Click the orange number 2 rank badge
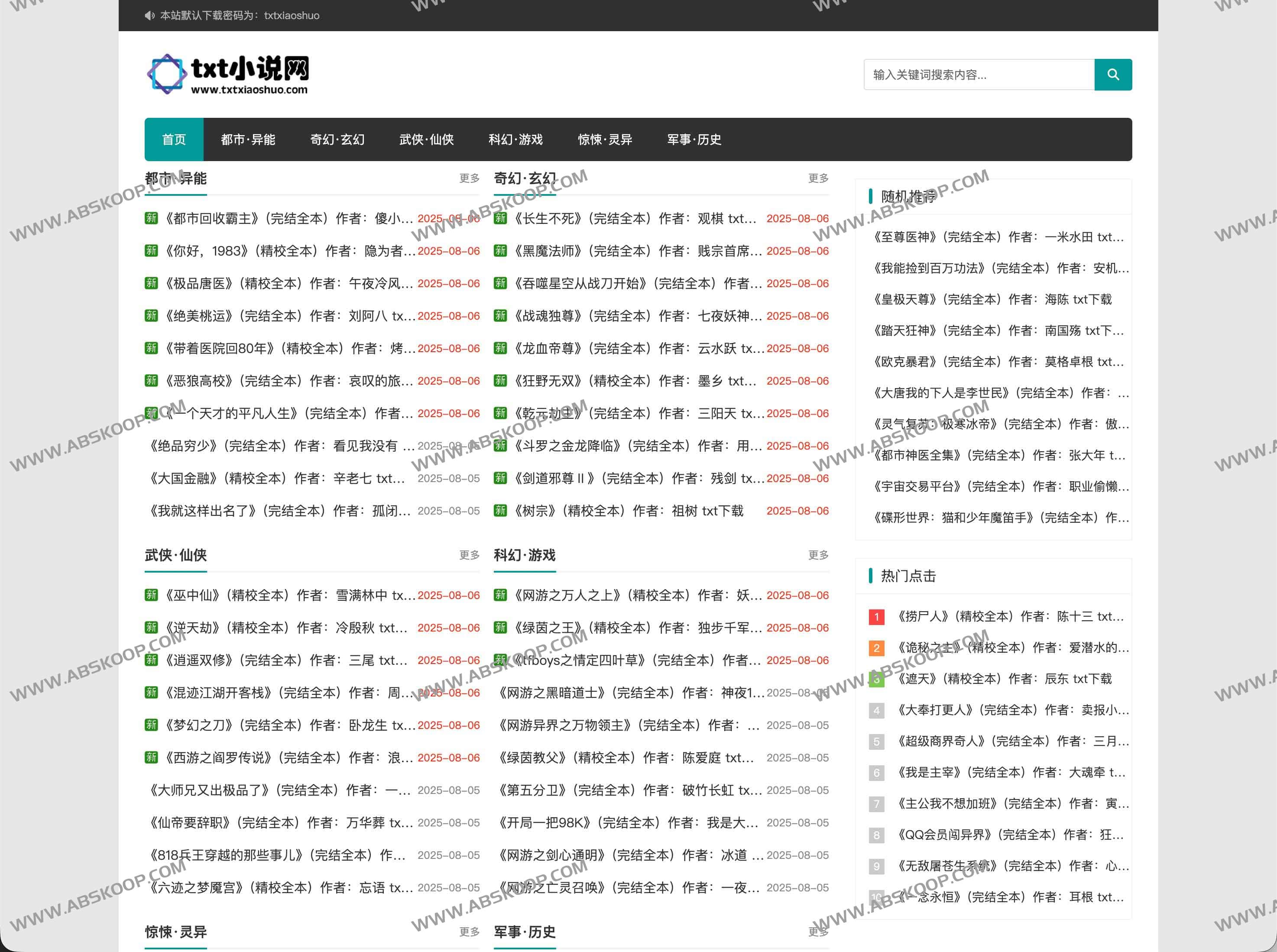Viewport: 1277px width, 952px height. click(876, 648)
